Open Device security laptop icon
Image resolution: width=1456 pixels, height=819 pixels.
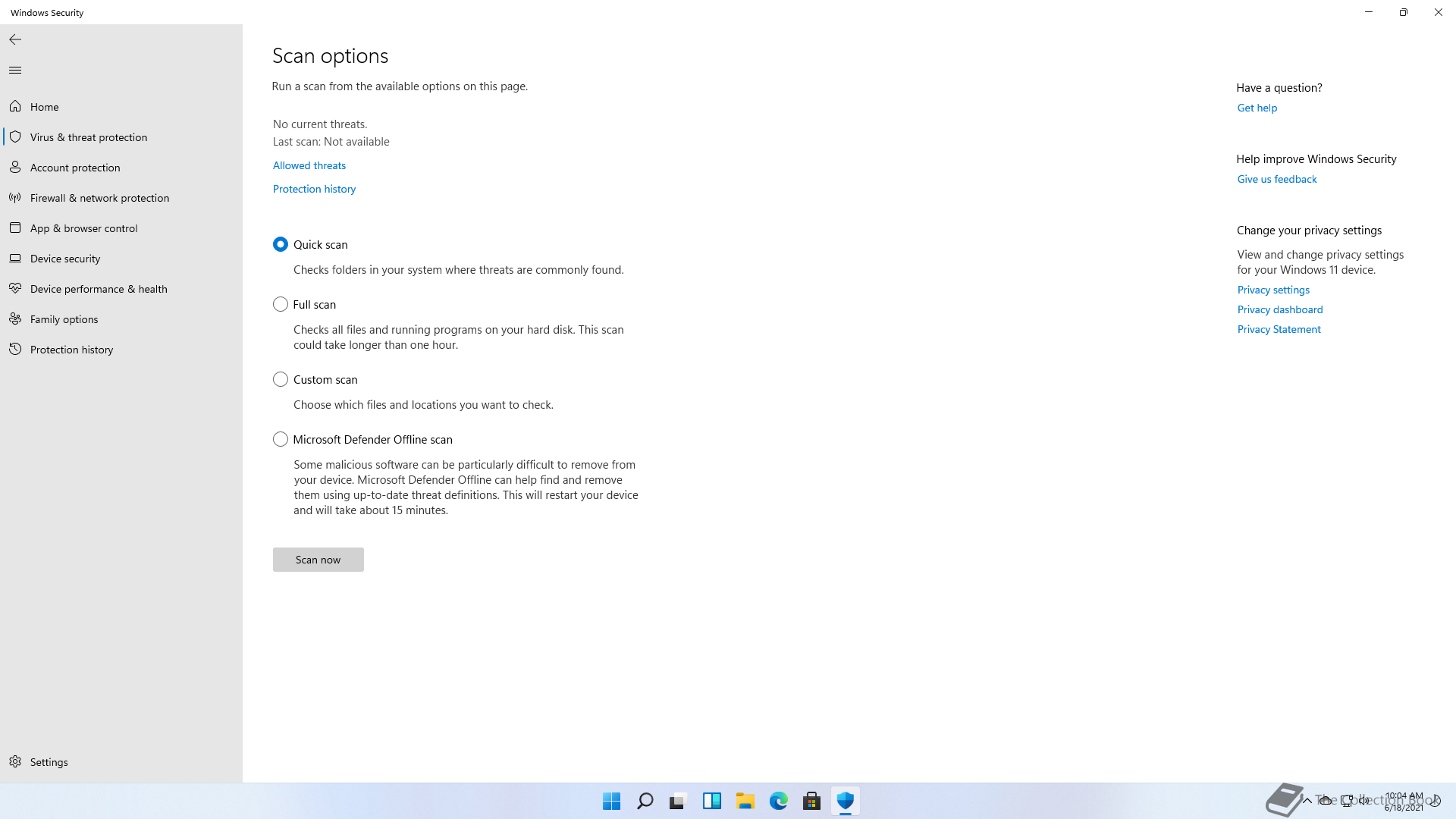coord(15,258)
